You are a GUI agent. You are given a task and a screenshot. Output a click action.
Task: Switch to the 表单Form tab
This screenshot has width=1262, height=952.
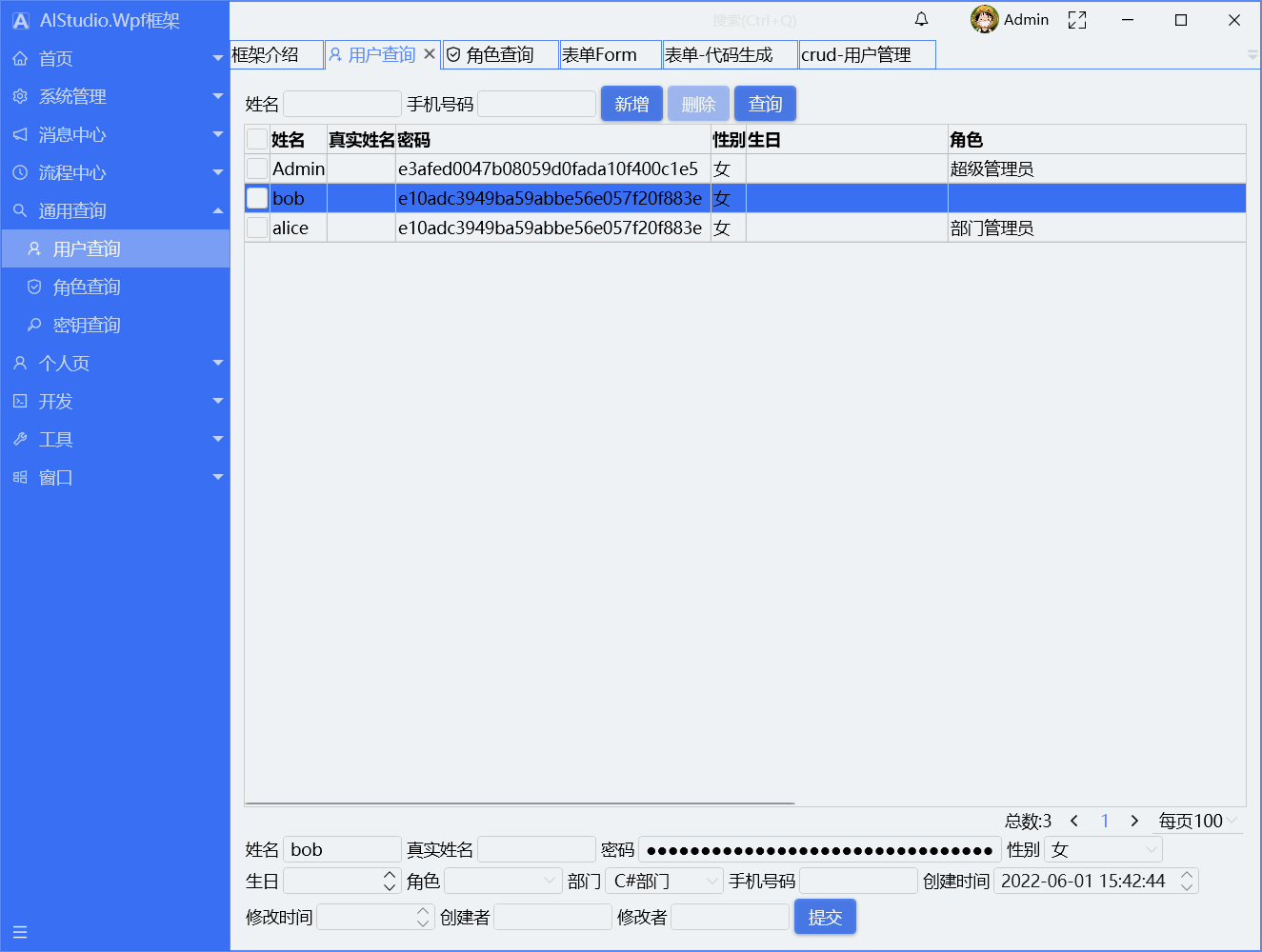611,55
